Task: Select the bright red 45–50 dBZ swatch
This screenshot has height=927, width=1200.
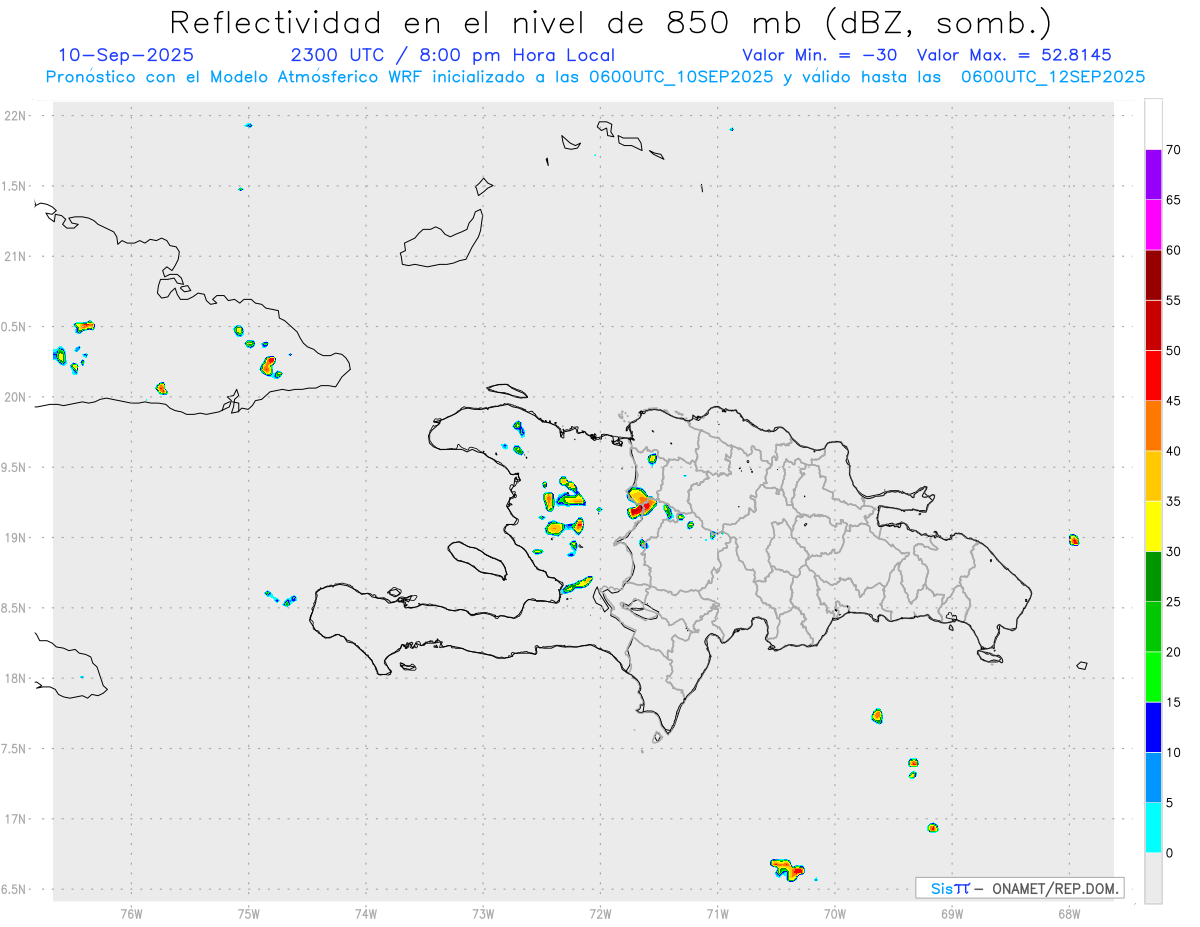Action: pos(1153,375)
